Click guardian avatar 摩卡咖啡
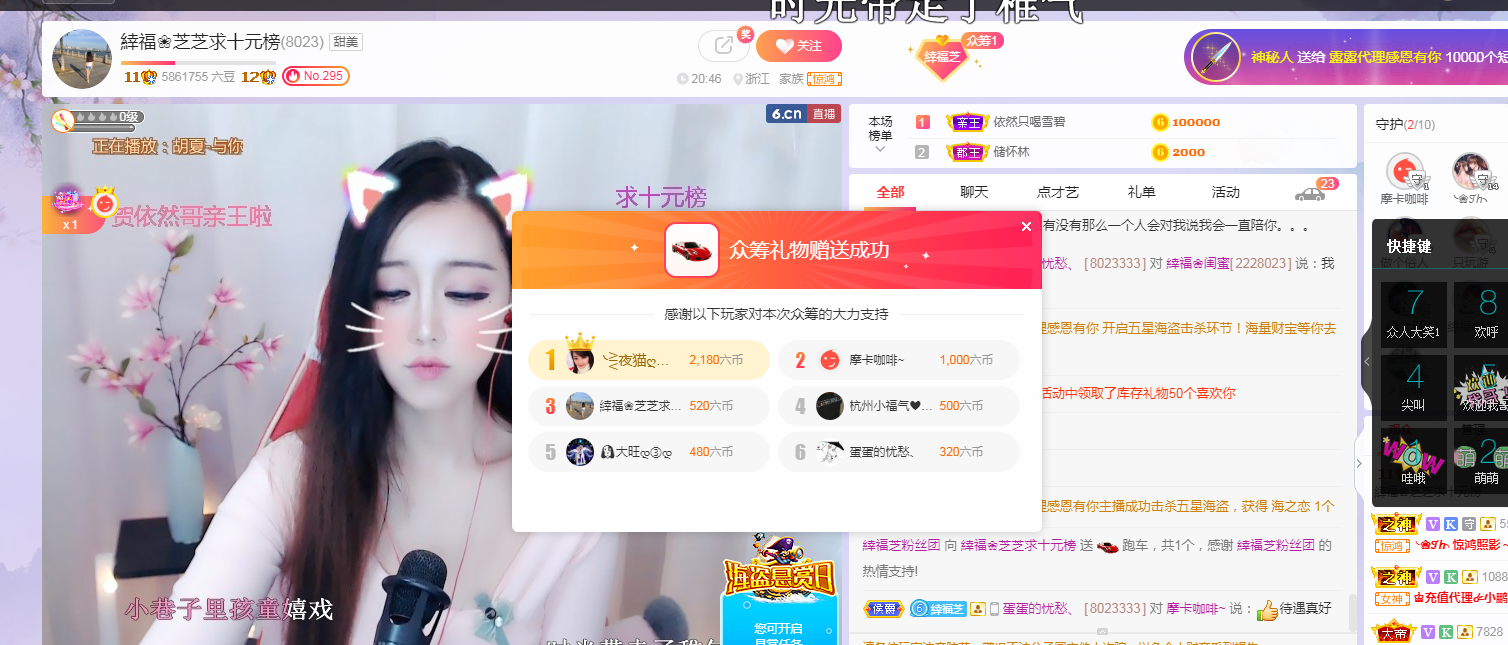The image size is (1508, 645). (1406, 172)
